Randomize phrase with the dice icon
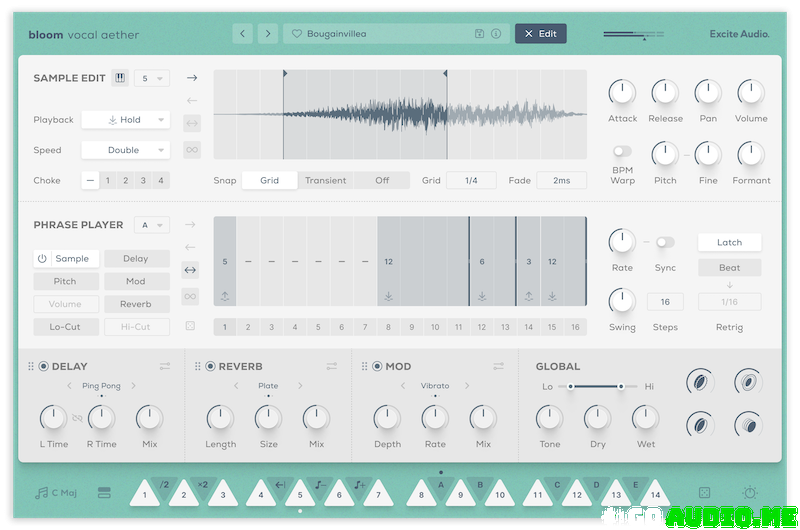This screenshot has height=530, width=800. (x=190, y=325)
